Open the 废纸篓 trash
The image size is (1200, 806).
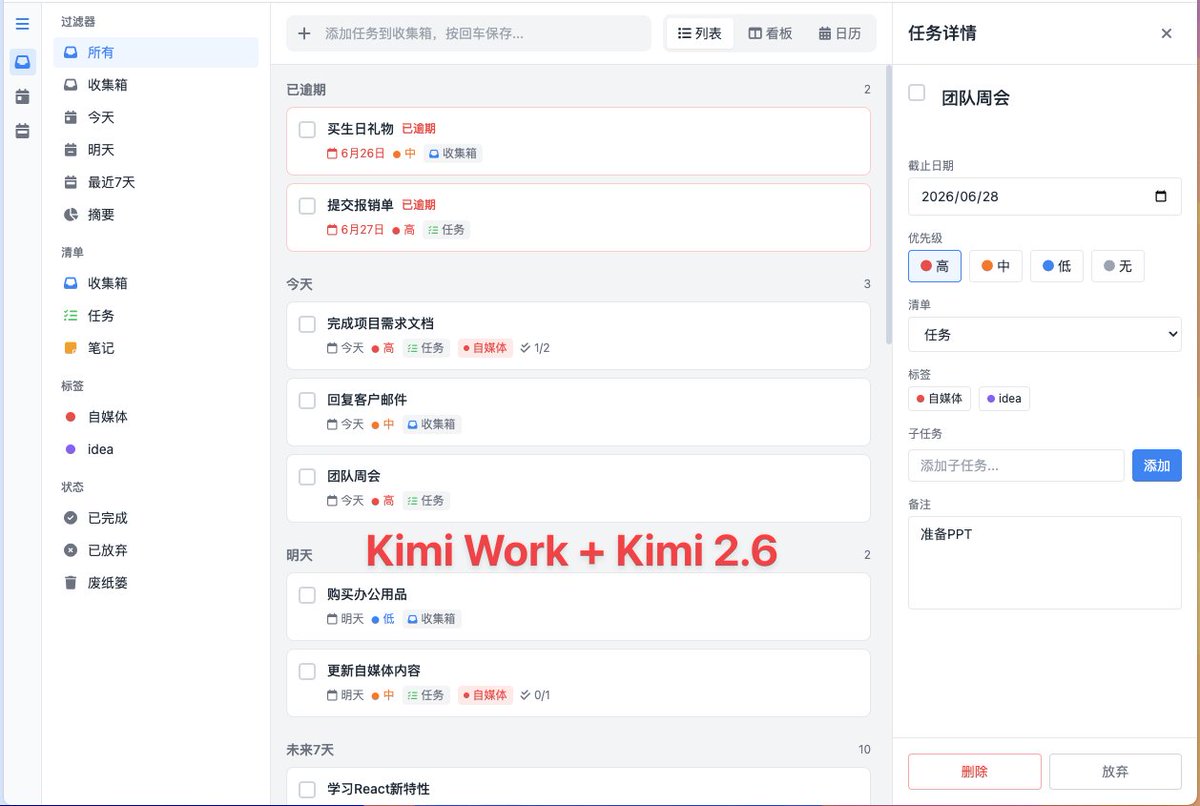pyautogui.click(x=156, y=583)
